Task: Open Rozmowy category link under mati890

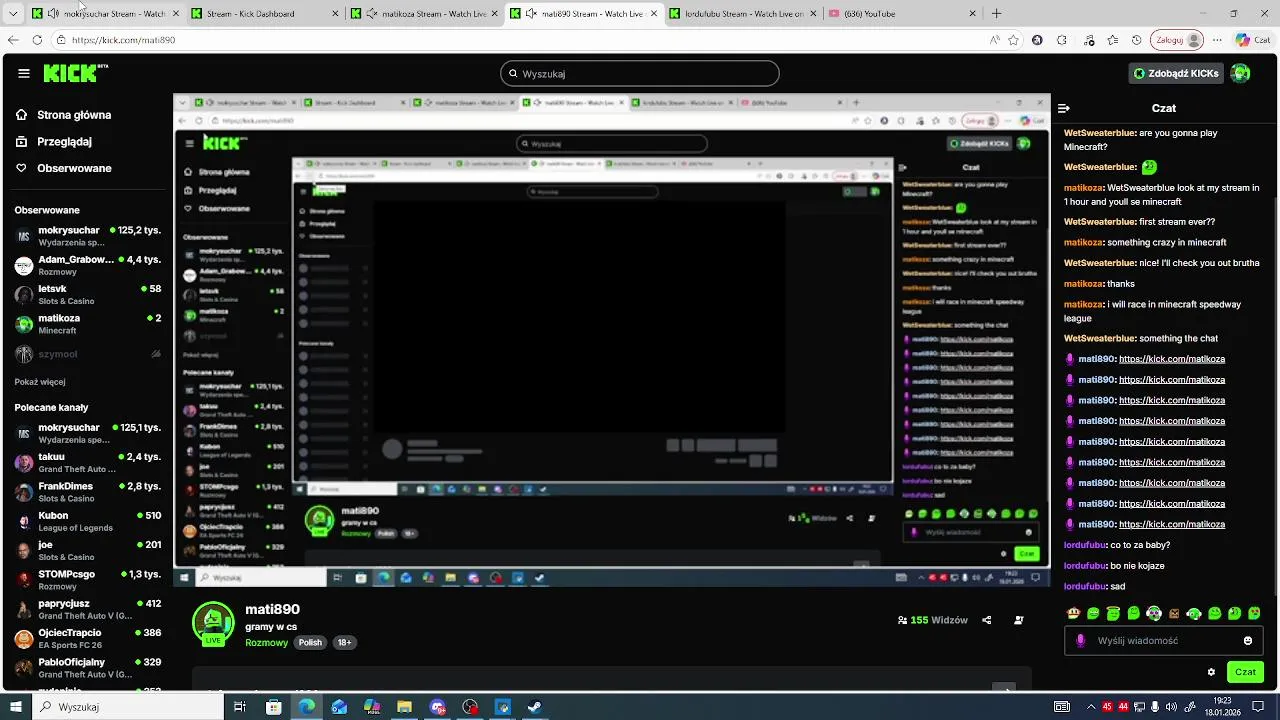Action: [266, 642]
